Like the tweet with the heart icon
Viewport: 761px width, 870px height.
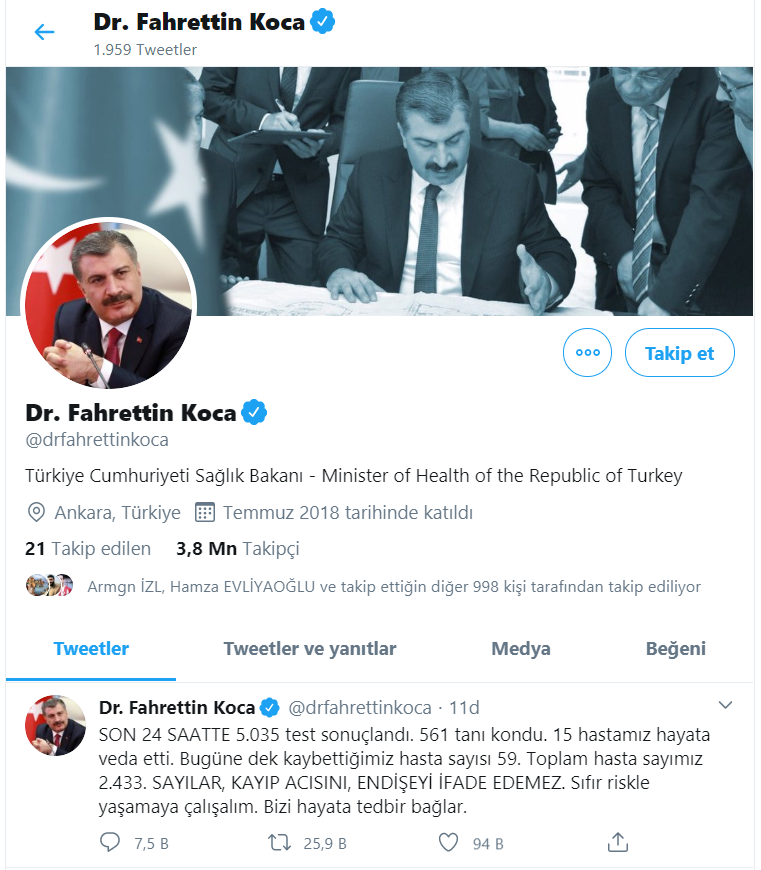(449, 842)
